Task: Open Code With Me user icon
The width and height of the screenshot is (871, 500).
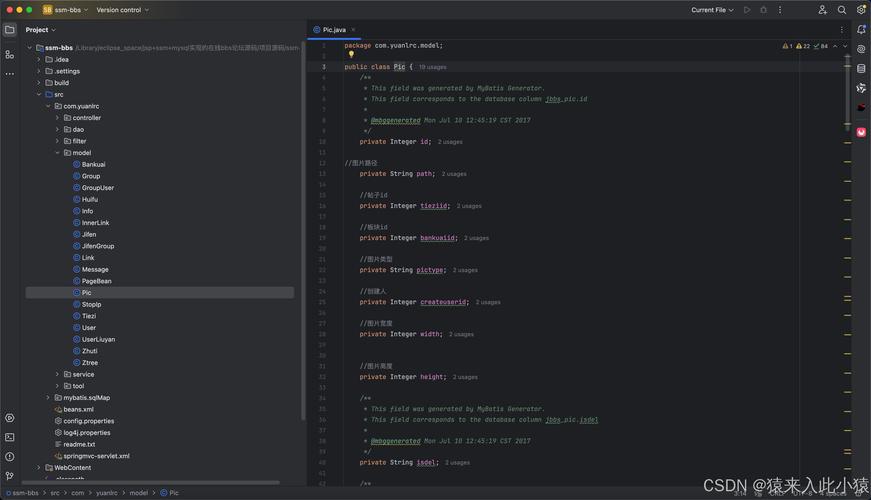Action: point(823,10)
